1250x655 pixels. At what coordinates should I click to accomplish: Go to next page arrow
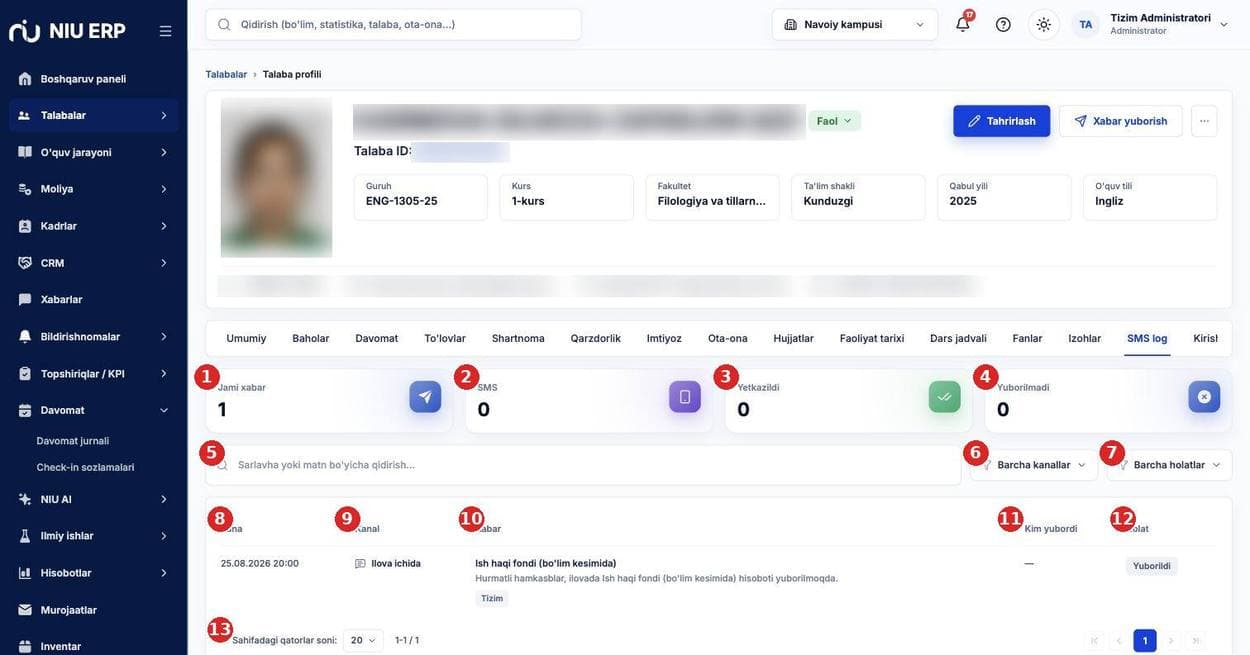(x=1171, y=641)
